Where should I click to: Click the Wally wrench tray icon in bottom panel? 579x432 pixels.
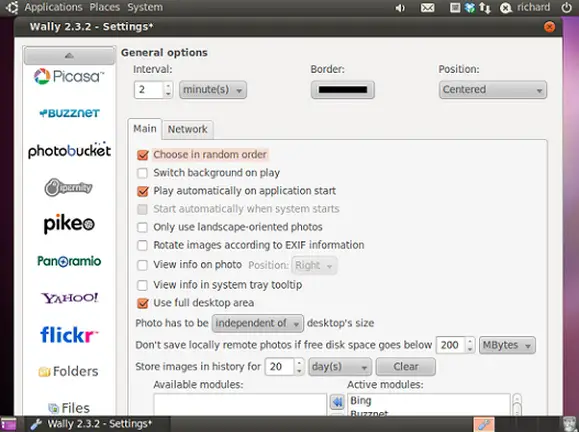(x=484, y=424)
